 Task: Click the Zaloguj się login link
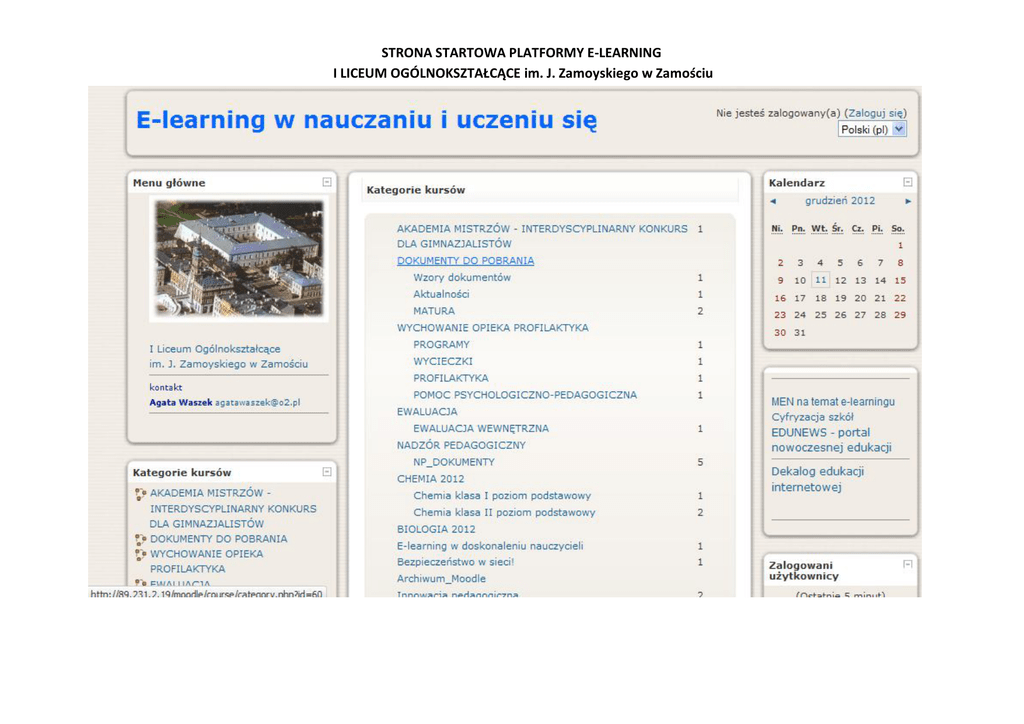tap(876, 113)
